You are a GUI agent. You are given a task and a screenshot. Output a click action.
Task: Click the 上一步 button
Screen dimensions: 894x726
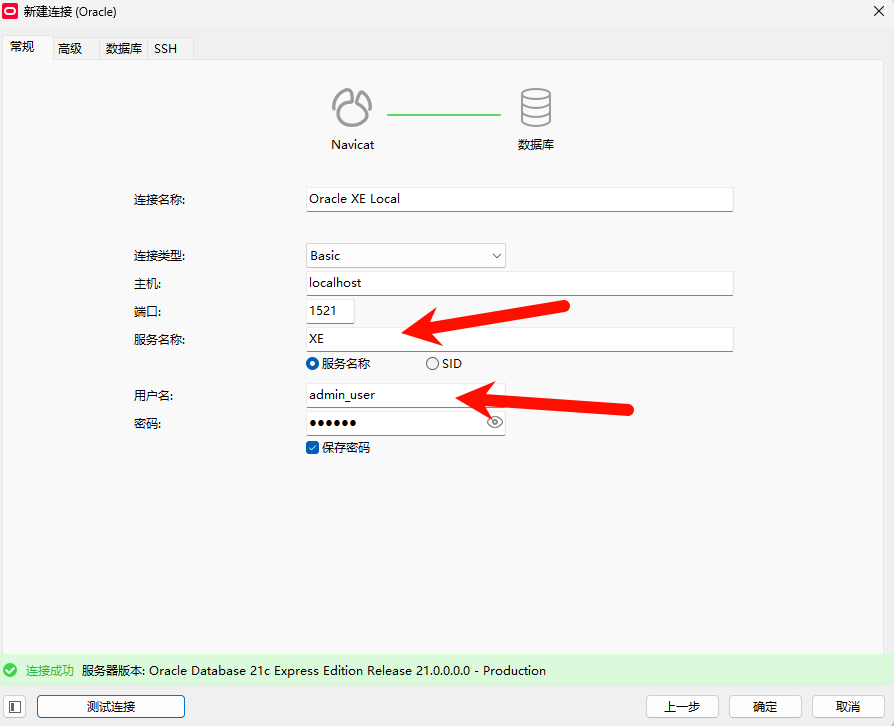[x=682, y=707]
